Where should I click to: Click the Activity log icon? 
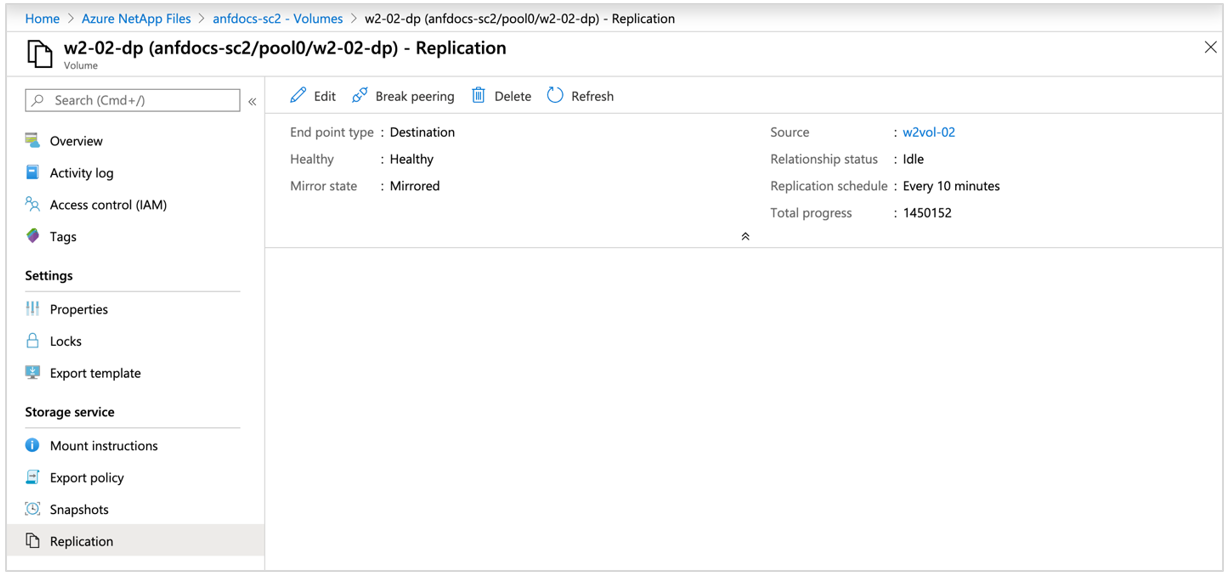(33, 173)
